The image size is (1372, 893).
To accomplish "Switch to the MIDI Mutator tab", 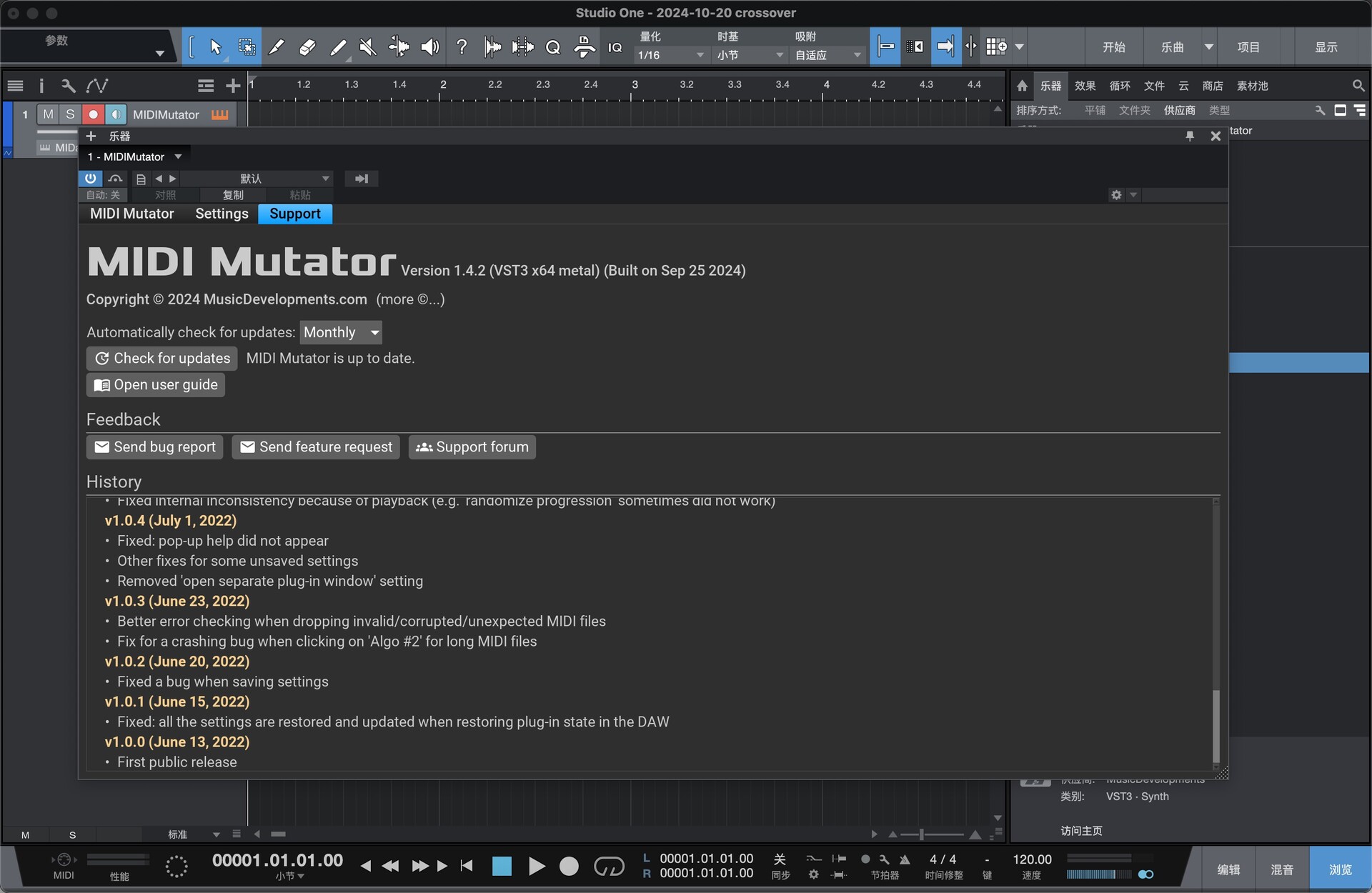I will pos(132,214).
